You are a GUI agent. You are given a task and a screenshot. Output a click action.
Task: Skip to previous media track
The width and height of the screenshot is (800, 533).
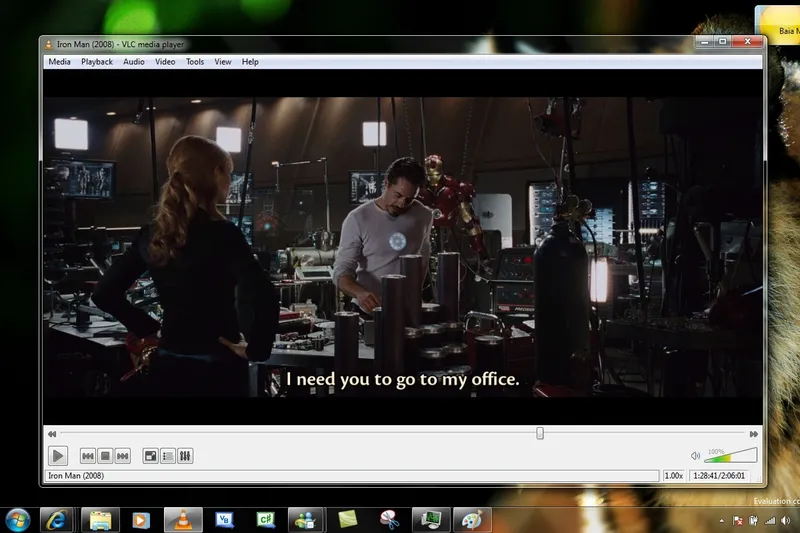coord(88,456)
